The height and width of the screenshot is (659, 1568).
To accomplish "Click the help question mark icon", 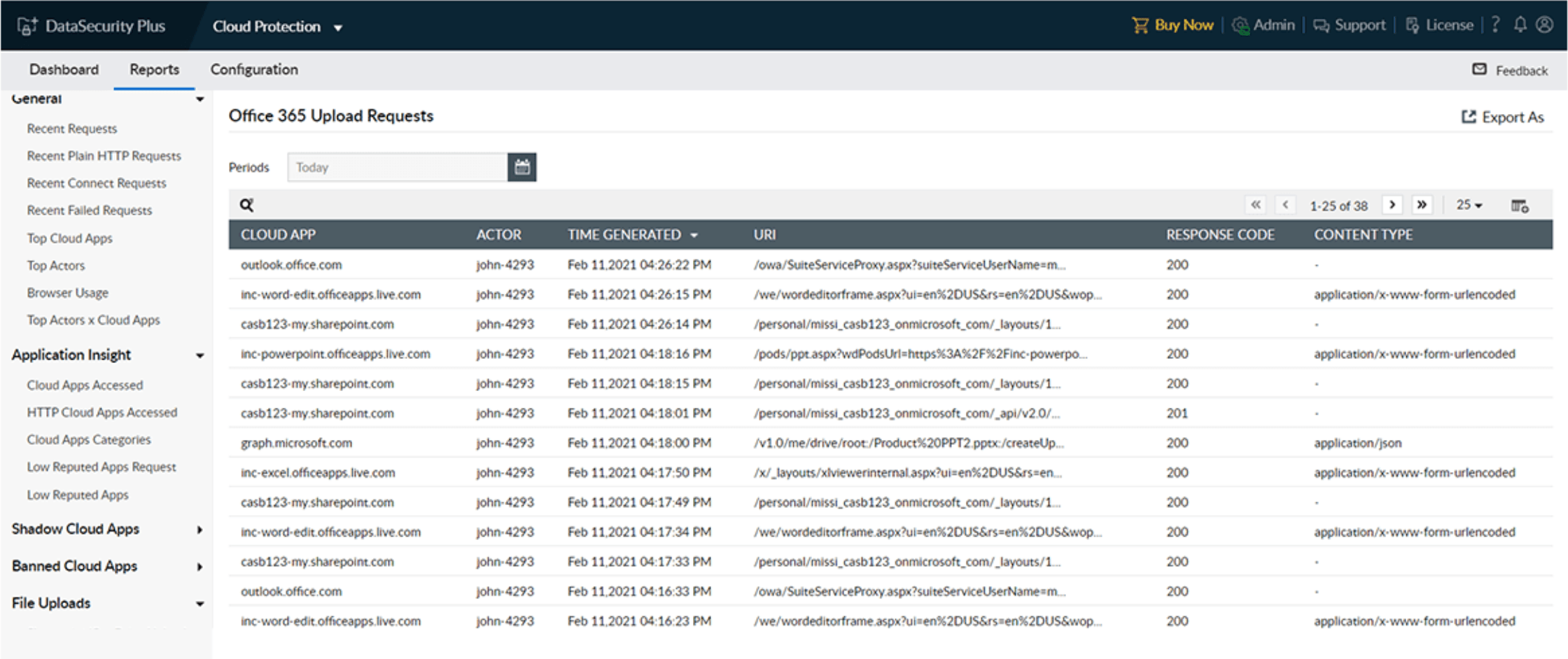I will click(1495, 25).
